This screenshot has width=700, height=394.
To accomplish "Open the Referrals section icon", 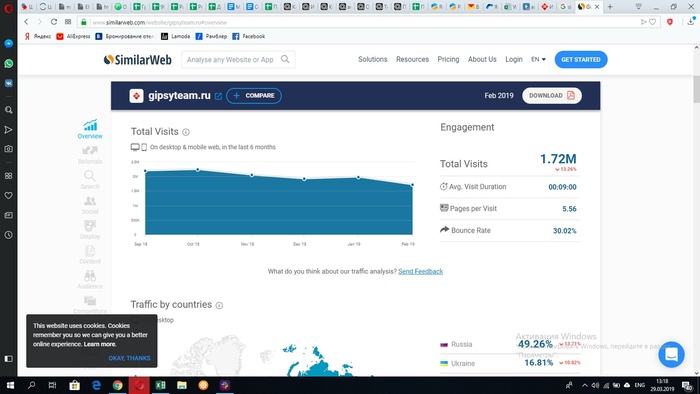I will click(x=90, y=150).
